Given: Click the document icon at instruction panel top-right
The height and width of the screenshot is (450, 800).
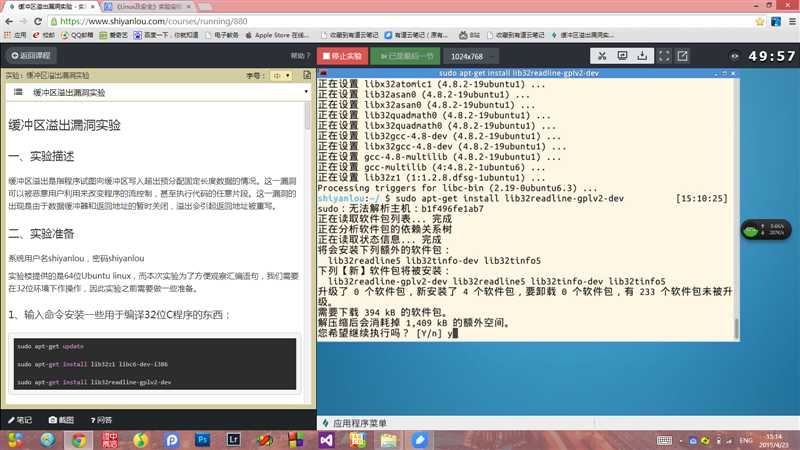Looking at the screenshot, I should (x=307, y=75).
